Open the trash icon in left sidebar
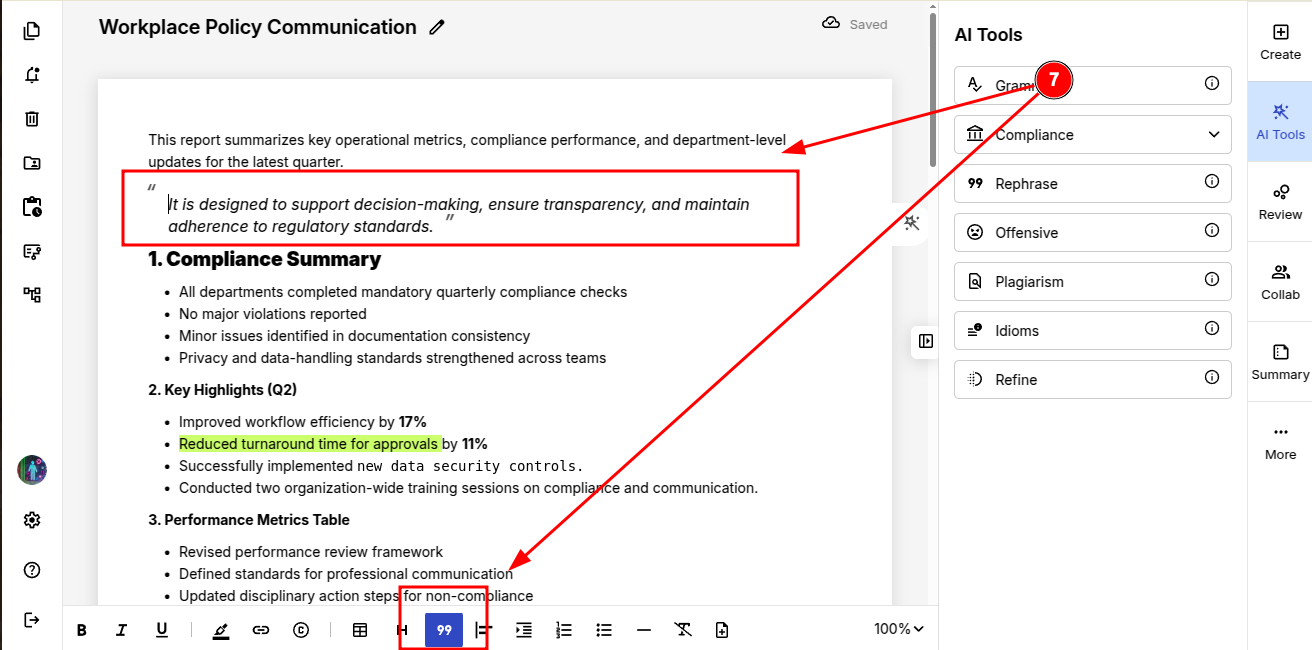Viewport: 1312px width, 650px height. point(32,119)
